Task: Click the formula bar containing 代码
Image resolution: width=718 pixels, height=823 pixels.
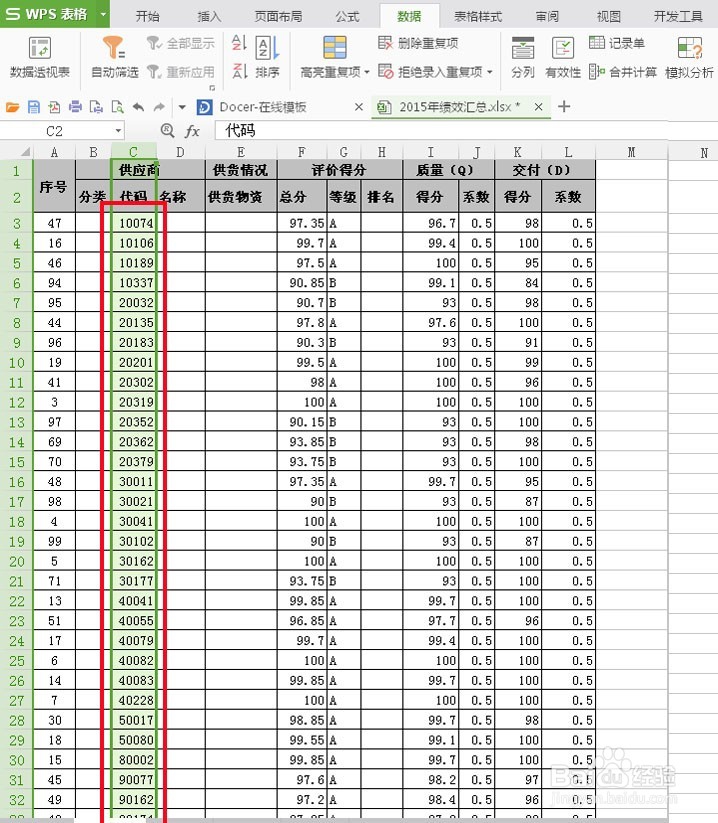Action: [441, 131]
